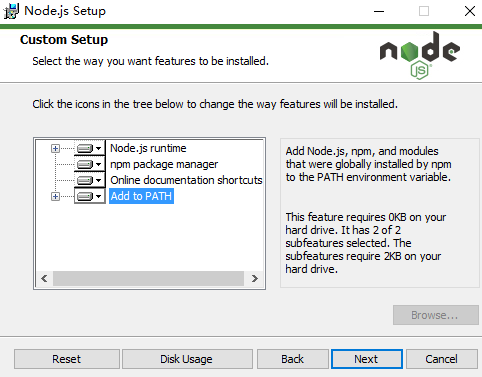
Task: Open the npm package manager install option dropdown
Action: [x=89, y=164]
